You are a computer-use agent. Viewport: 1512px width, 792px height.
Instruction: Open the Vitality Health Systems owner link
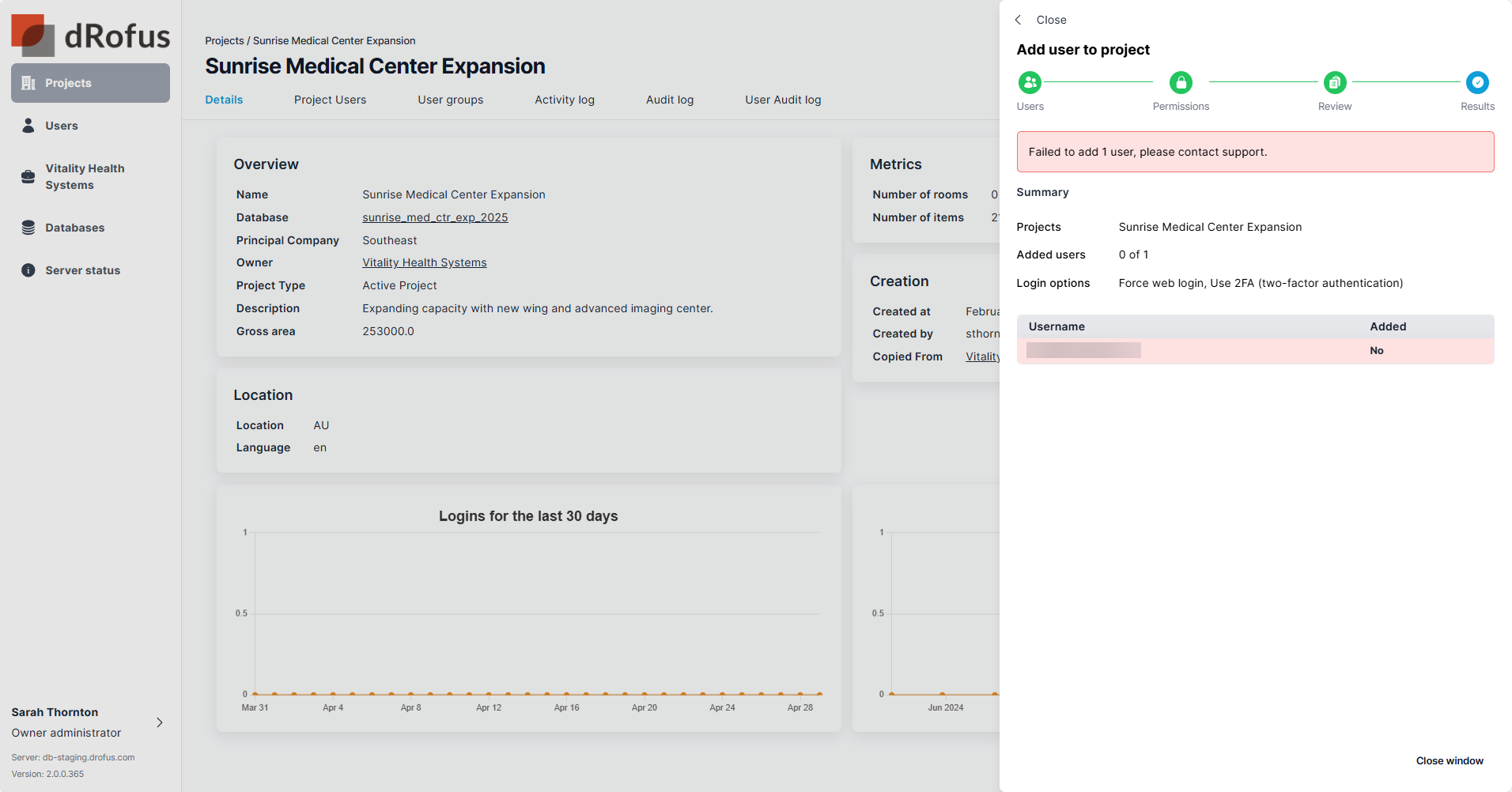tap(425, 262)
